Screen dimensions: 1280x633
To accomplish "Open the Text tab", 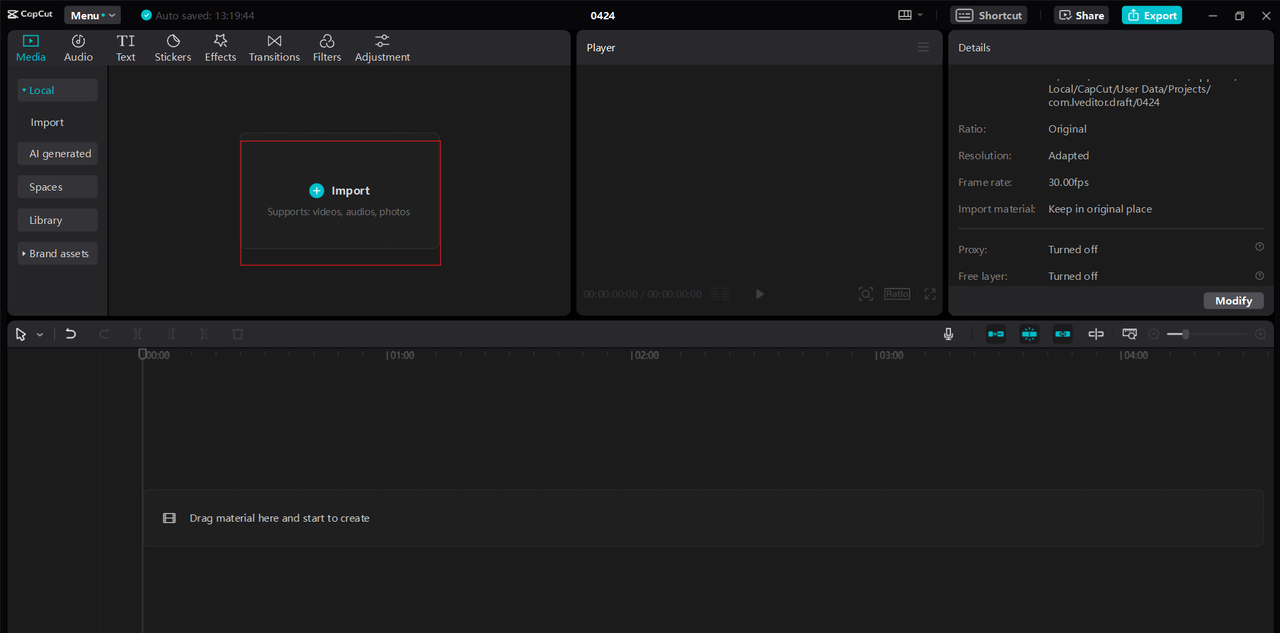I will click(x=125, y=48).
